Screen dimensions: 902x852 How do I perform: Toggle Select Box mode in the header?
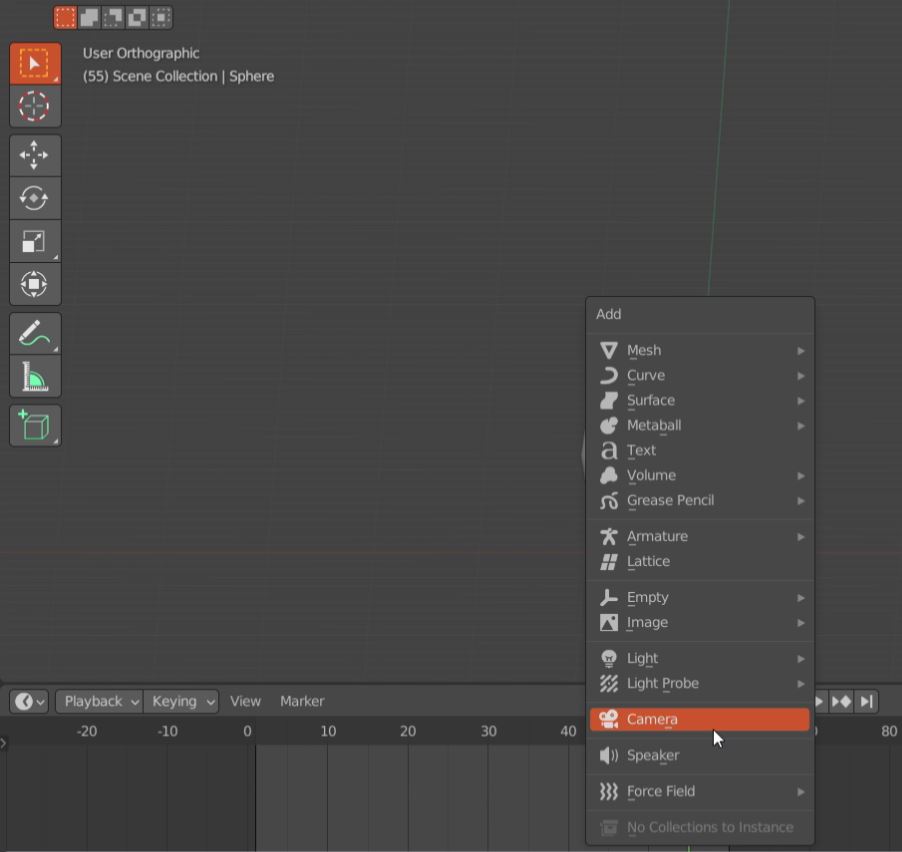pyautogui.click(x=68, y=17)
